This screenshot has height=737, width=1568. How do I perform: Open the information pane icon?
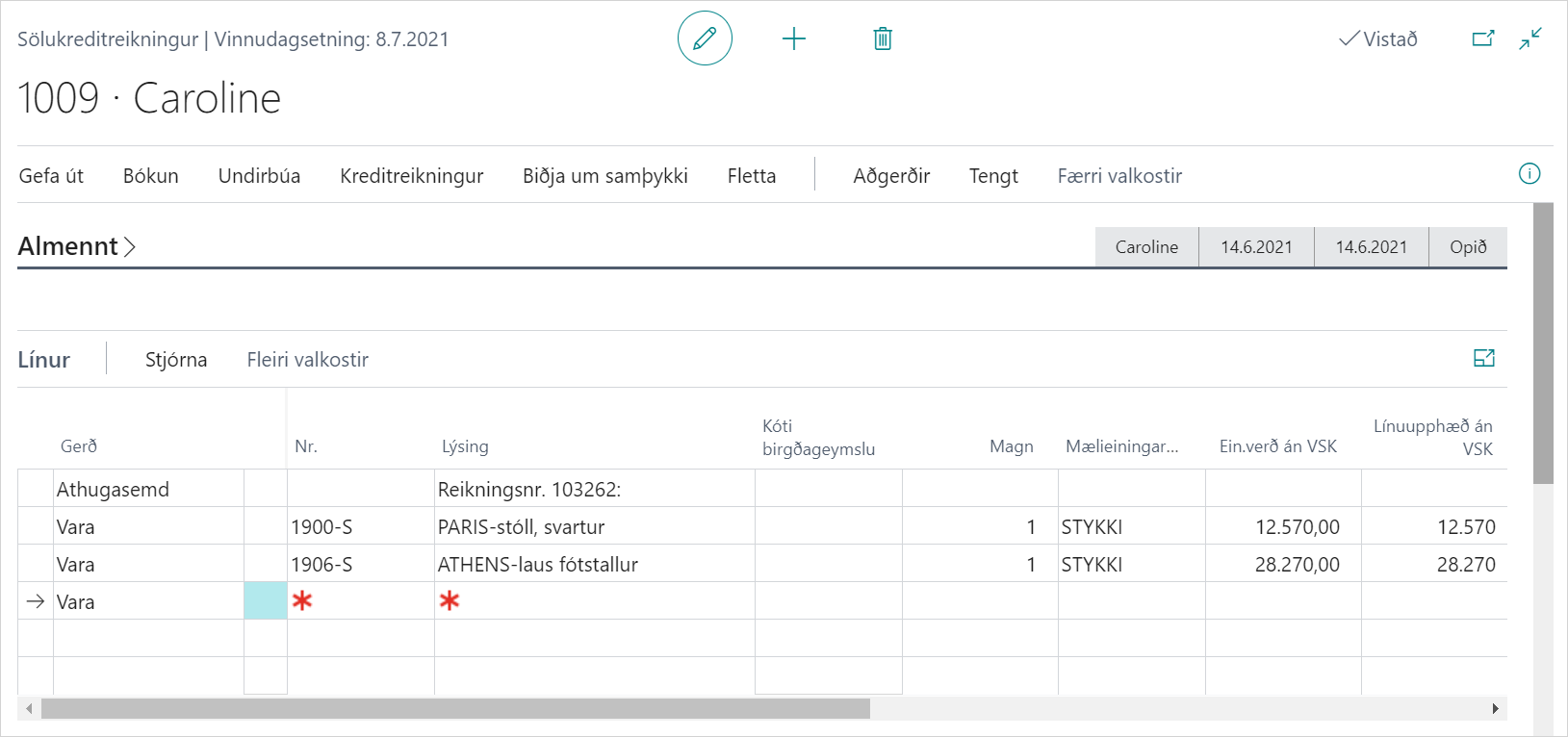click(1529, 174)
